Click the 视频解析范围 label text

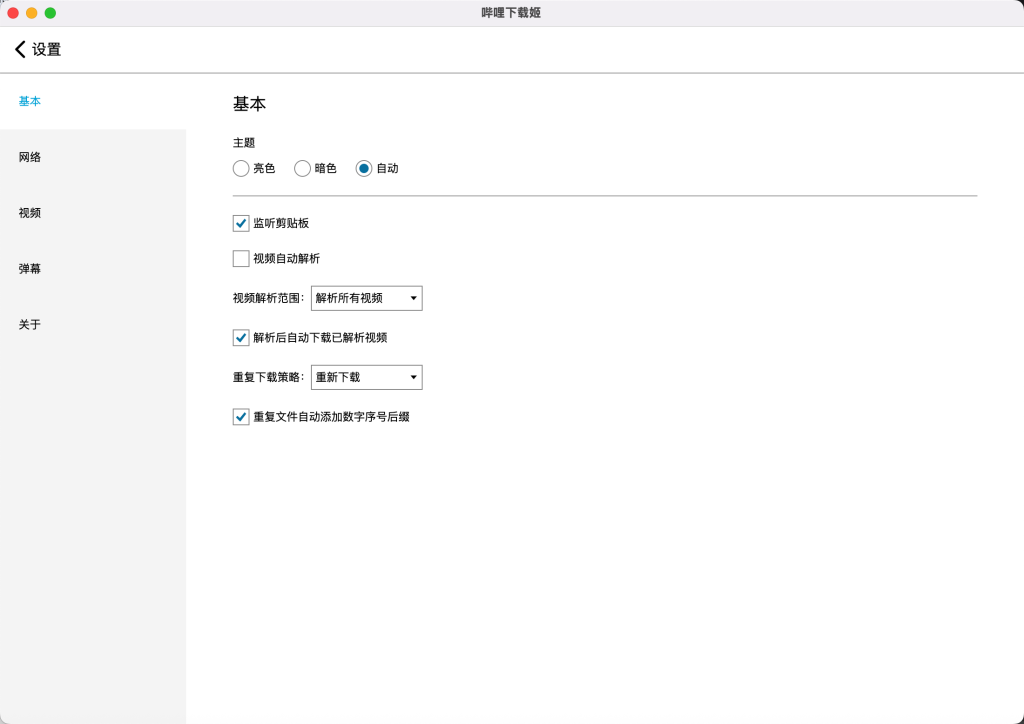coord(268,298)
